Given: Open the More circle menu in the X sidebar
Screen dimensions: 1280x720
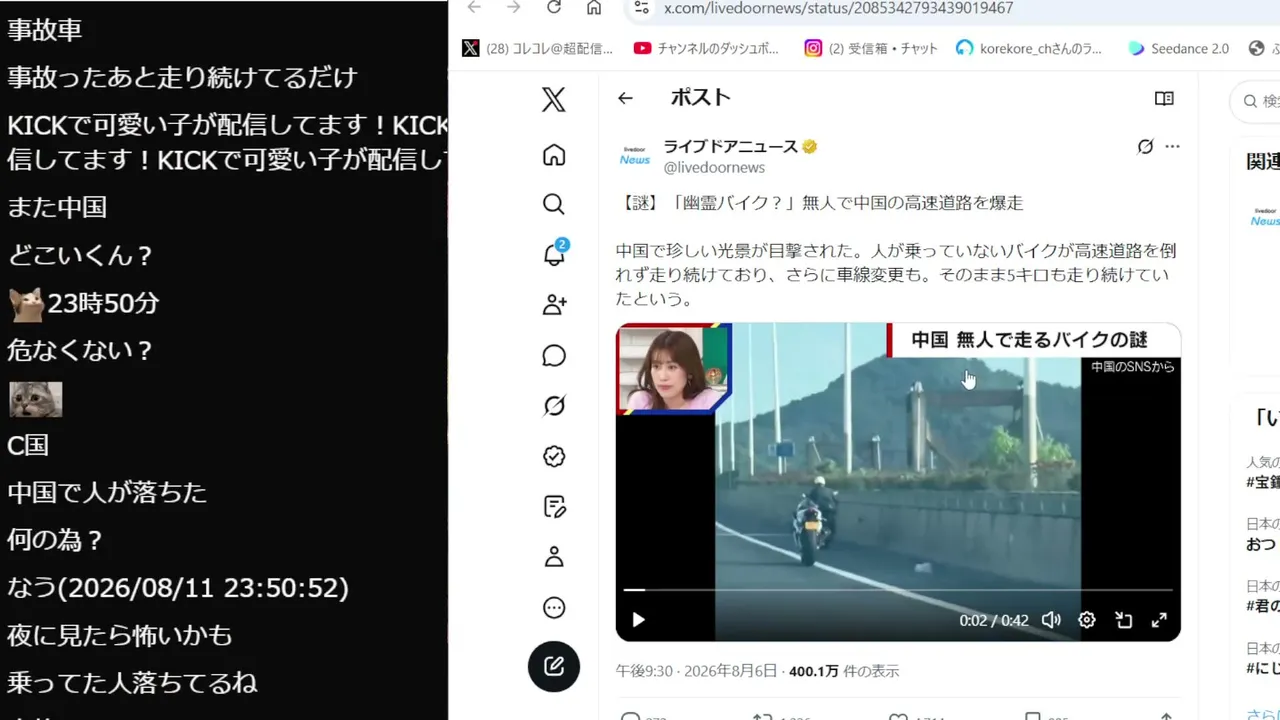Looking at the screenshot, I should tap(554, 607).
